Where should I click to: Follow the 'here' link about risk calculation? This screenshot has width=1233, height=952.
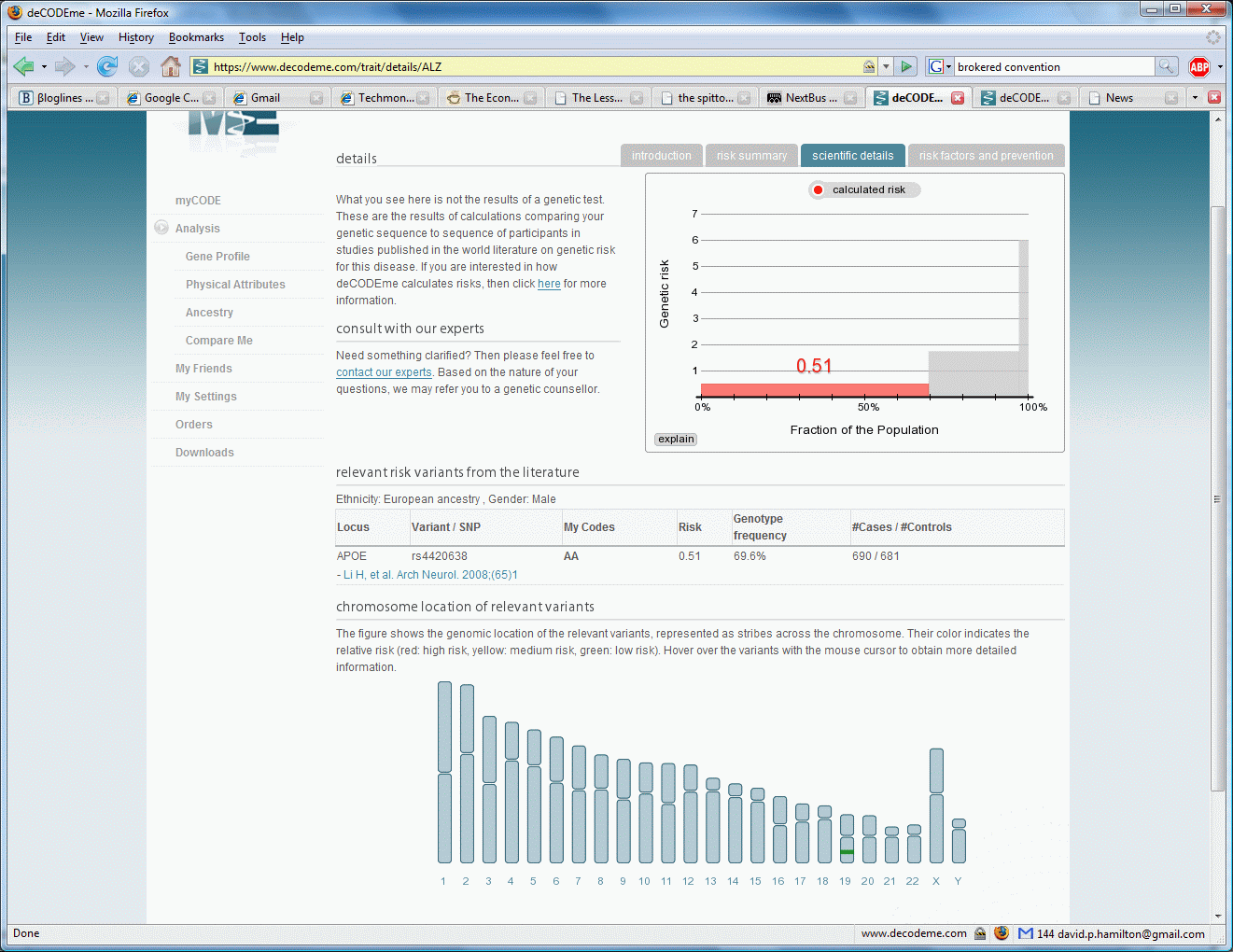pyautogui.click(x=549, y=284)
